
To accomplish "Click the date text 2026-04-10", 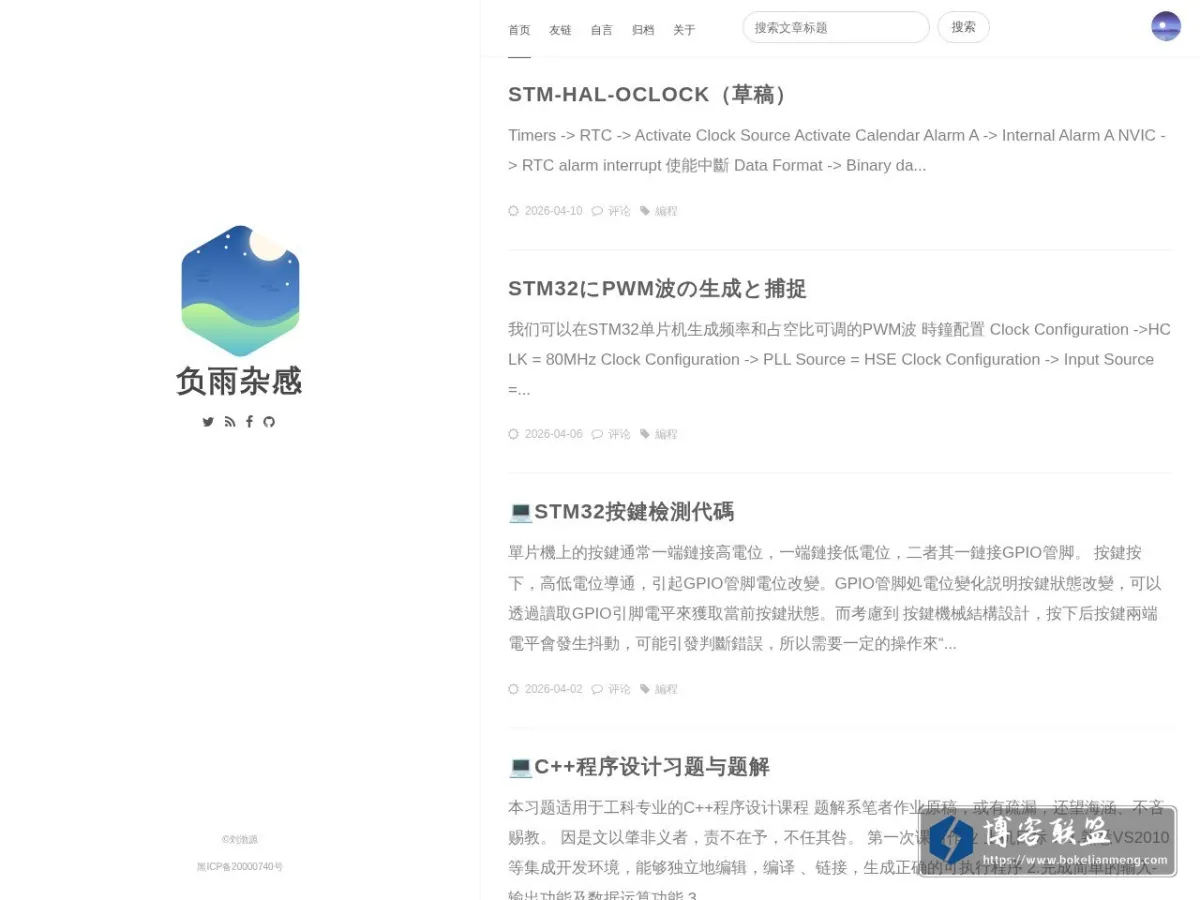I will pos(553,211).
